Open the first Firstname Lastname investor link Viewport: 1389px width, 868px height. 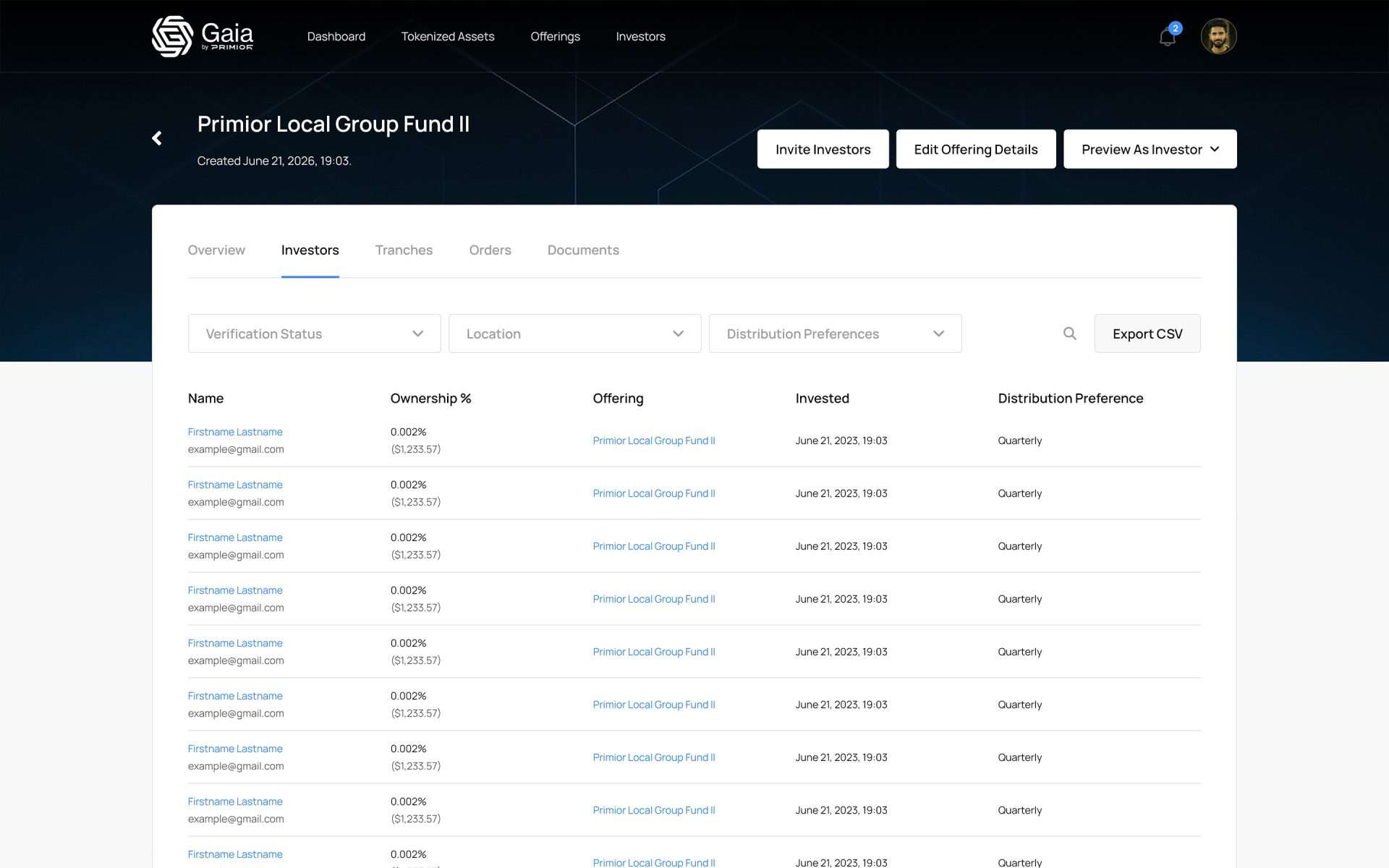(235, 432)
